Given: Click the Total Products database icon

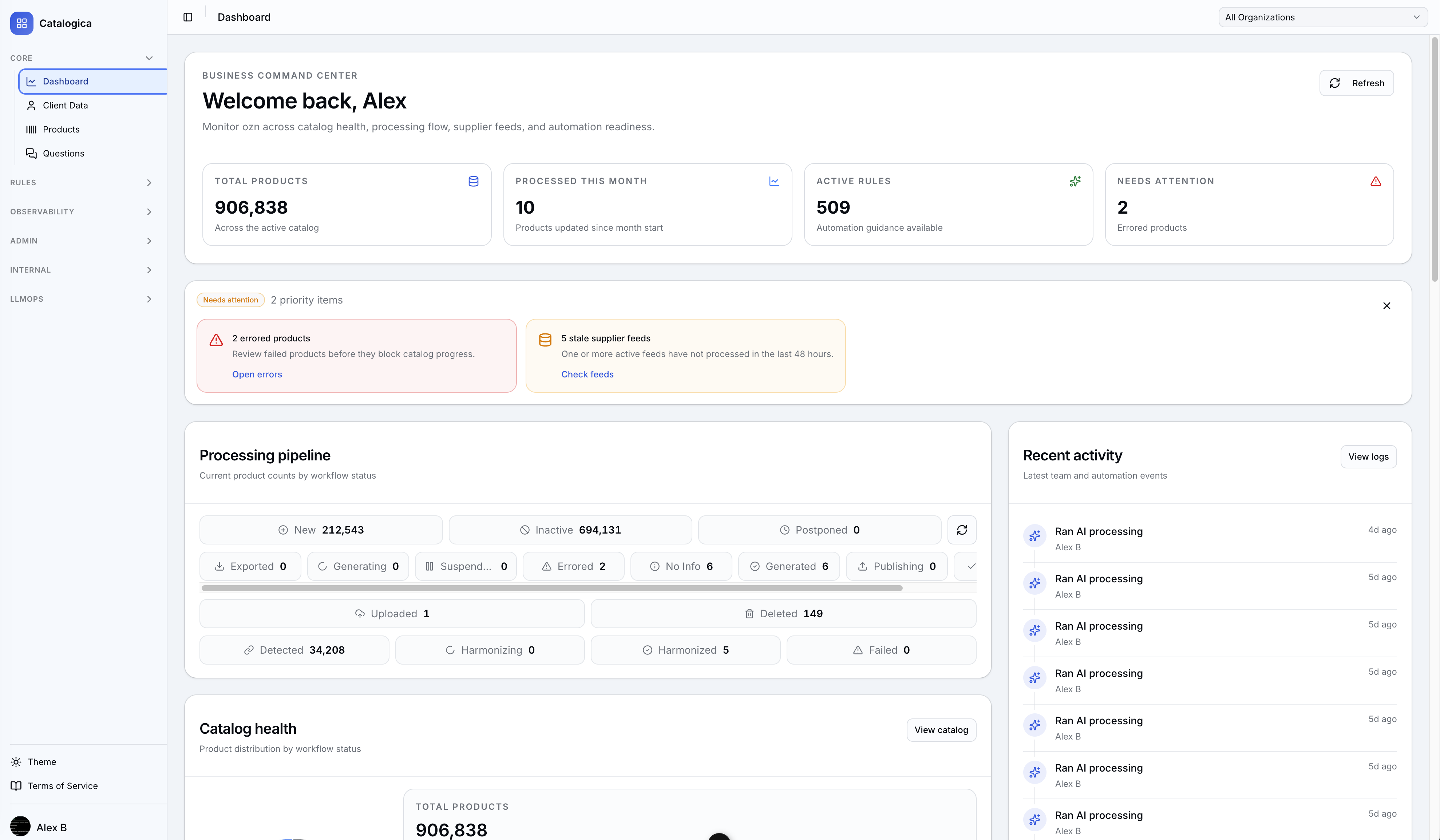Looking at the screenshot, I should 473,181.
